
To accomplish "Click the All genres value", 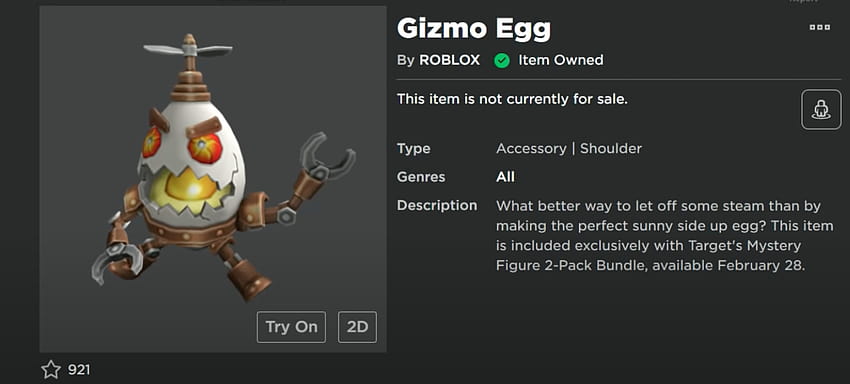I will (x=505, y=177).
